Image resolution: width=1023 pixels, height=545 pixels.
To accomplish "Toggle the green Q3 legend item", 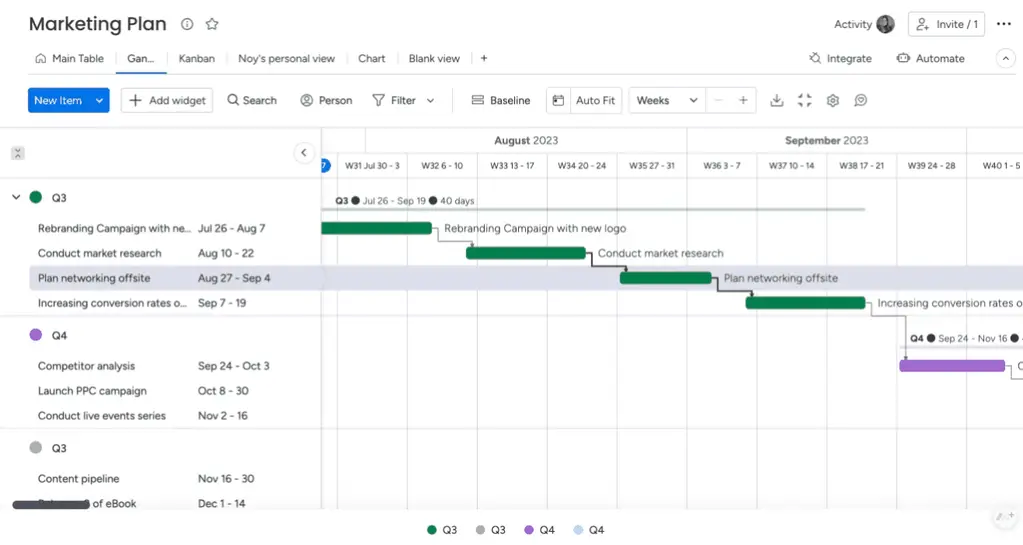I will (x=442, y=530).
